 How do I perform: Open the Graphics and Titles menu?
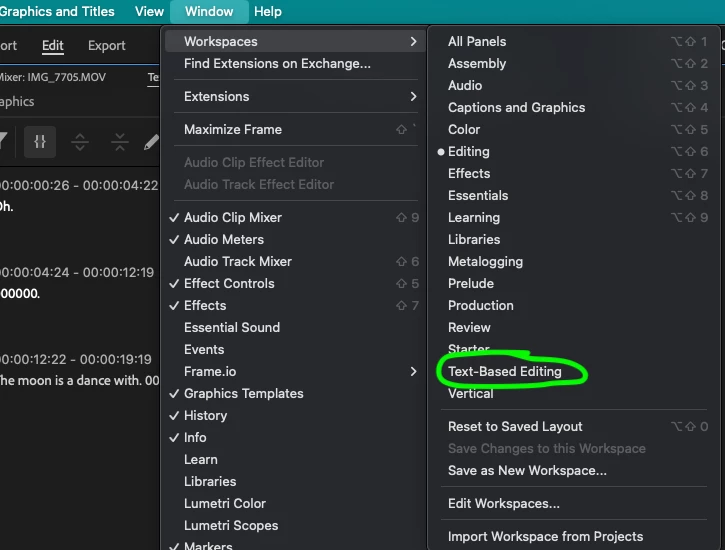click(x=57, y=12)
